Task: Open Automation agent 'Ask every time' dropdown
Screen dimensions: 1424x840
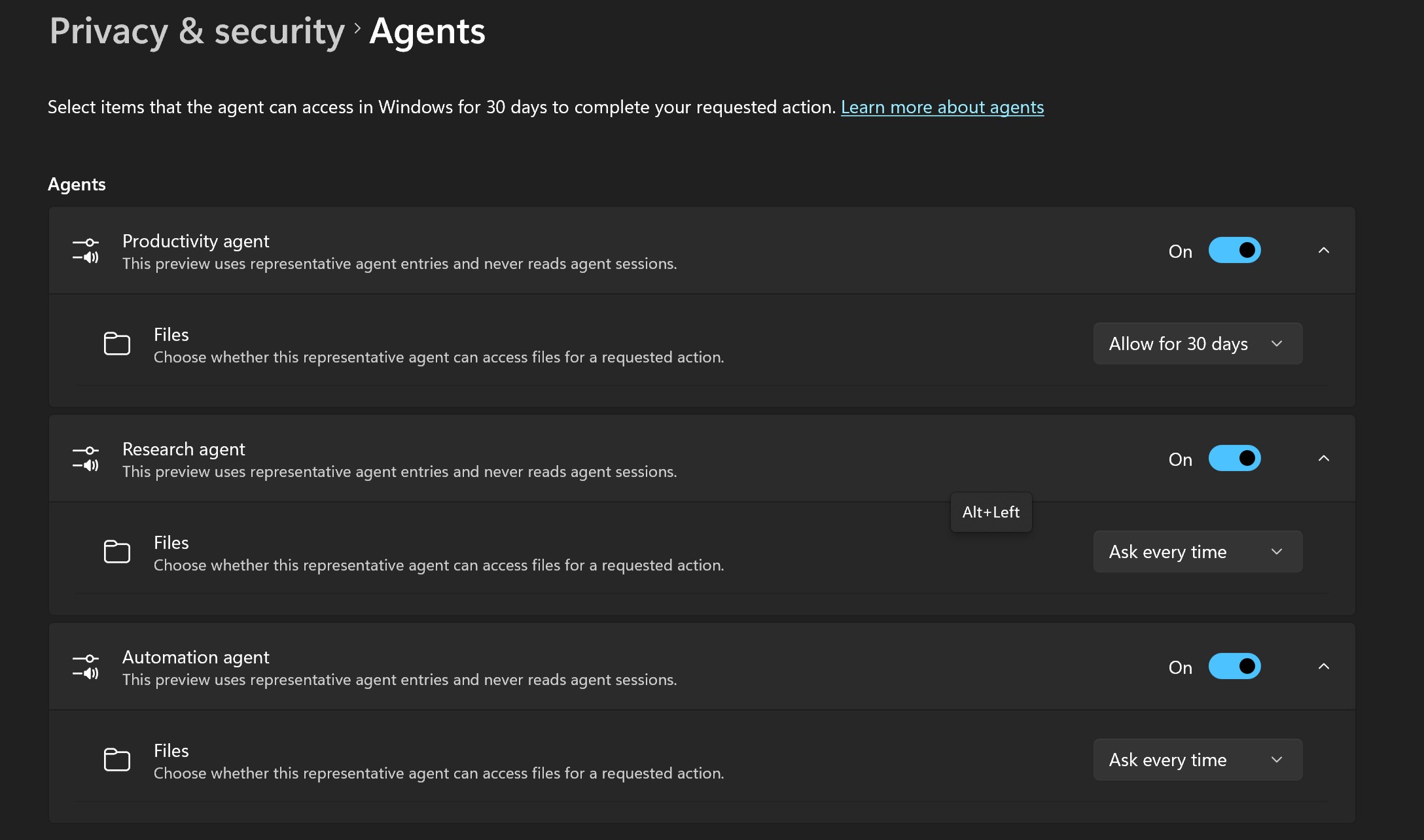Action: click(x=1198, y=760)
